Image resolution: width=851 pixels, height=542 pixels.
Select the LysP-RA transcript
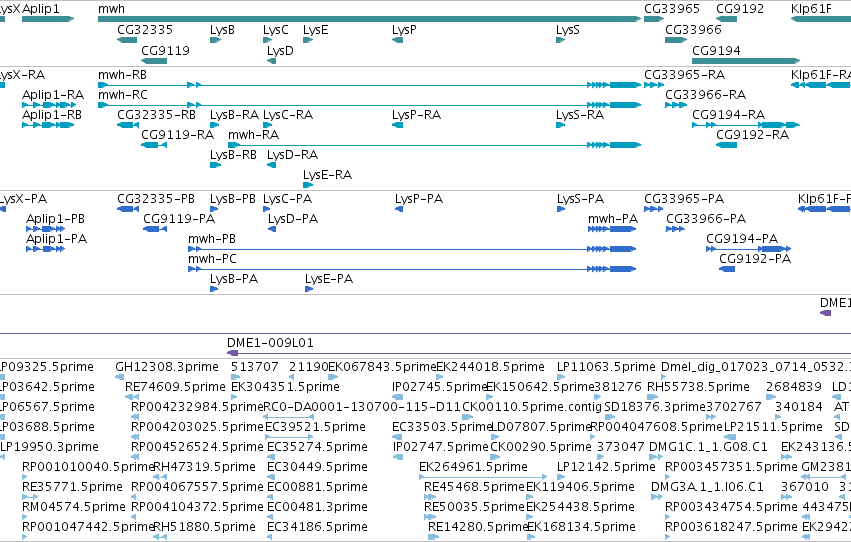[397, 125]
